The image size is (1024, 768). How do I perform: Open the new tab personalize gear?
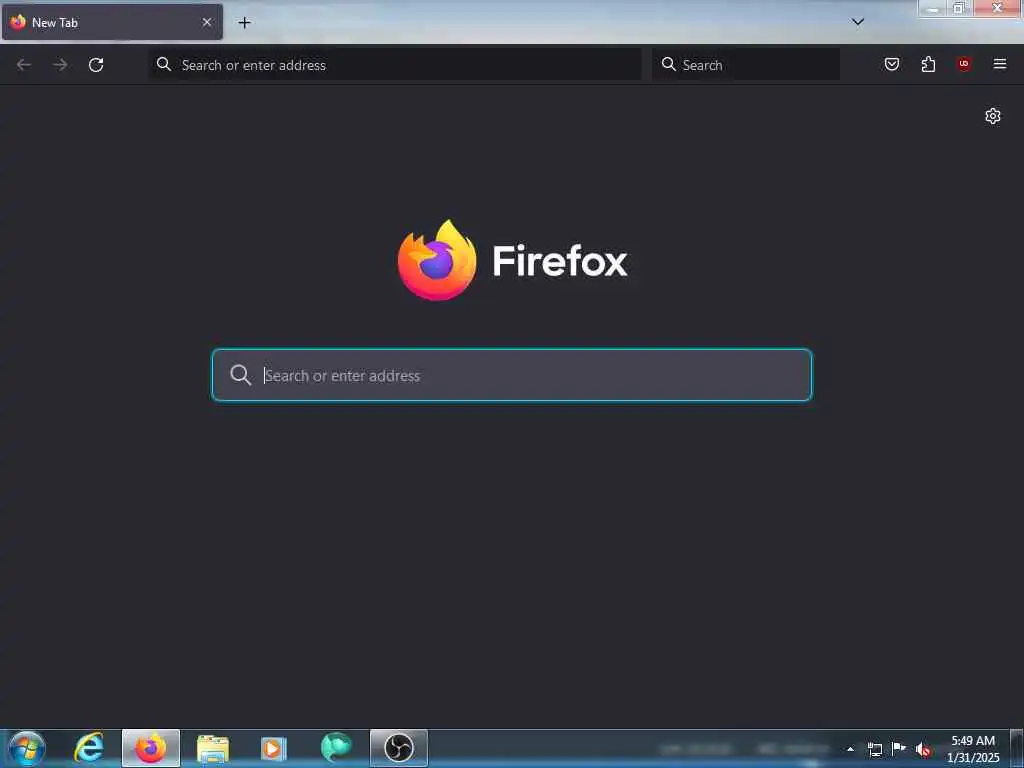pos(993,116)
